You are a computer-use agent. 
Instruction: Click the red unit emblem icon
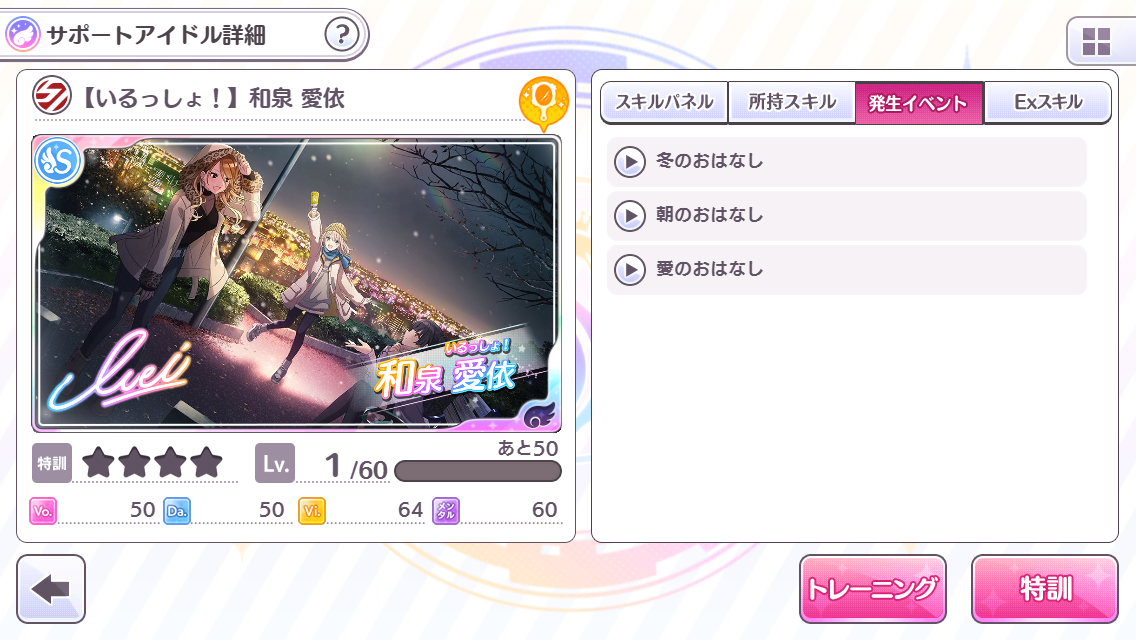pos(51,96)
